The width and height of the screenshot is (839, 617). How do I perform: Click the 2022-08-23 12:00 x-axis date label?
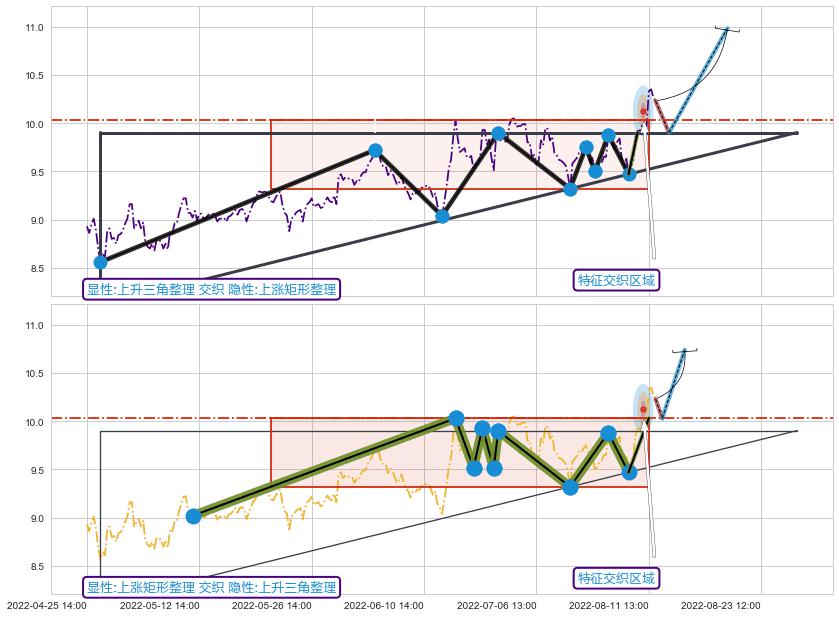(x=721, y=606)
